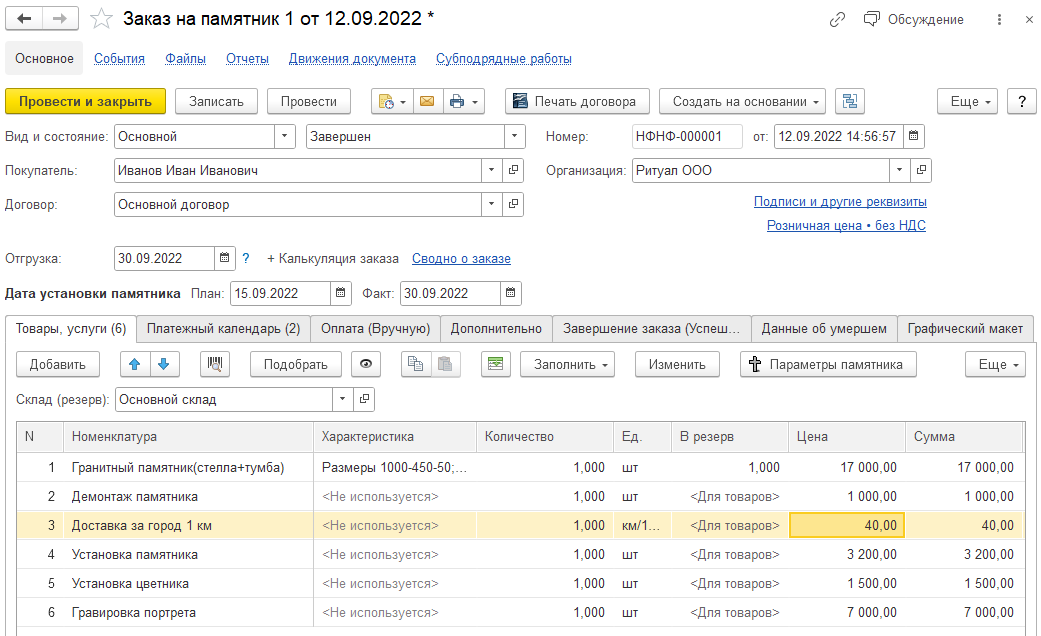Click the email envelope icon in toolbar

point(427,101)
